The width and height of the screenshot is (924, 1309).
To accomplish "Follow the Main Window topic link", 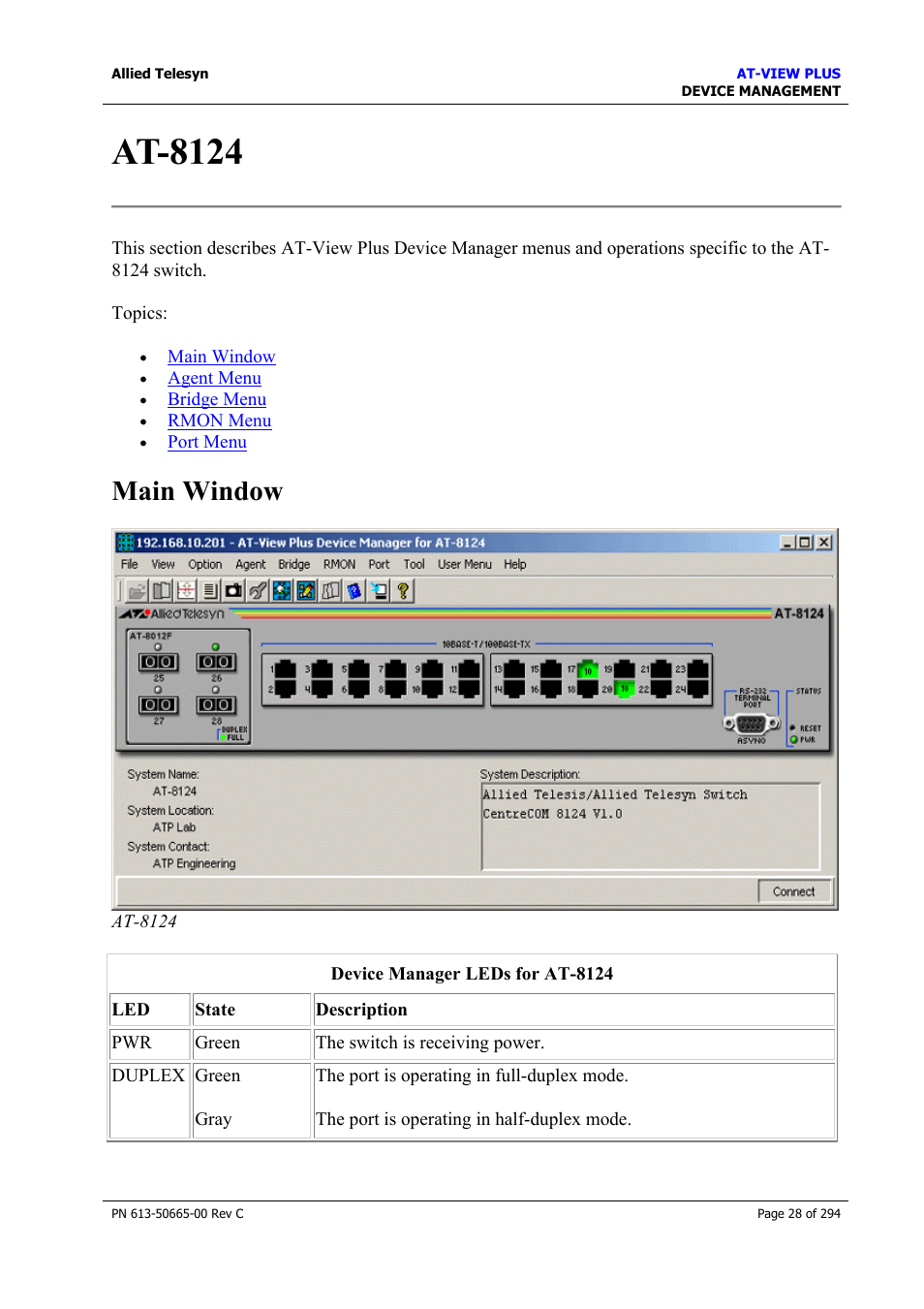I will 221,357.
